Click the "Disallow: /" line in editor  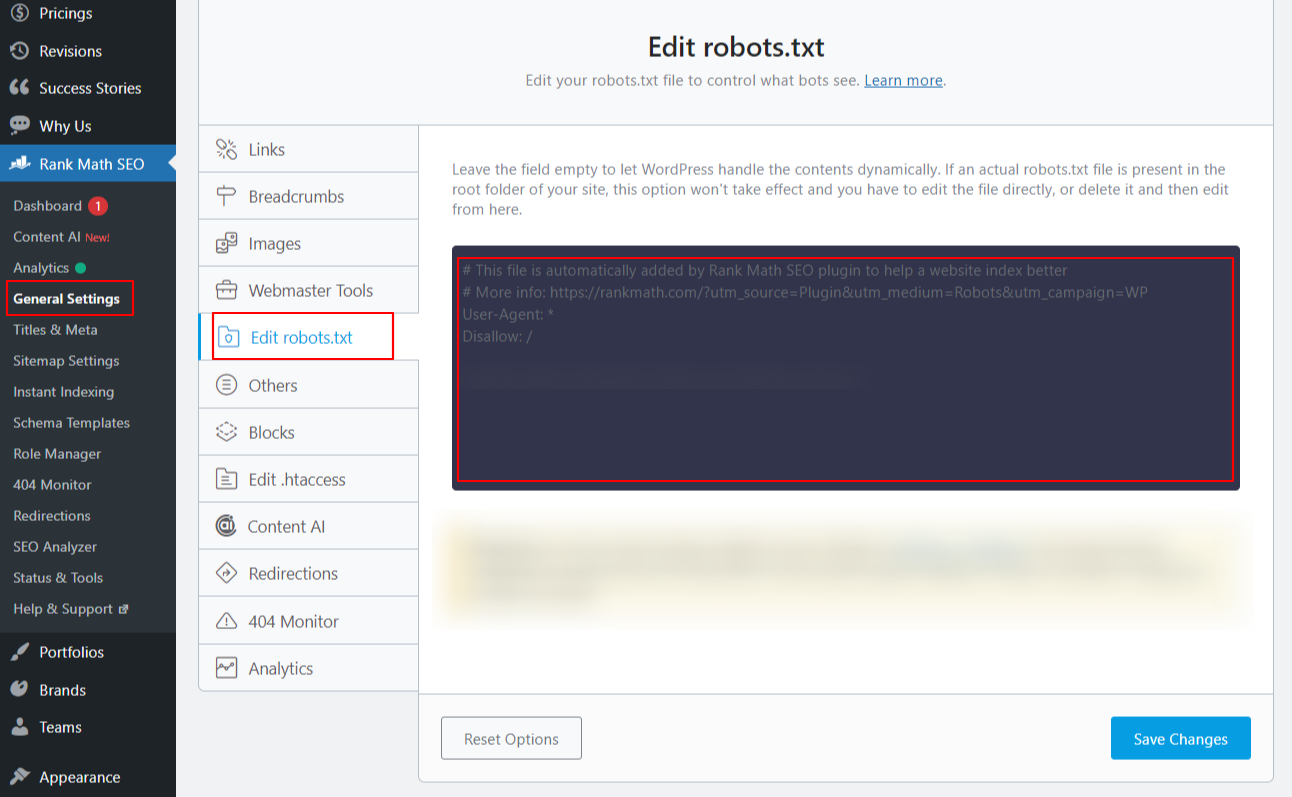click(x=497, y=336)
